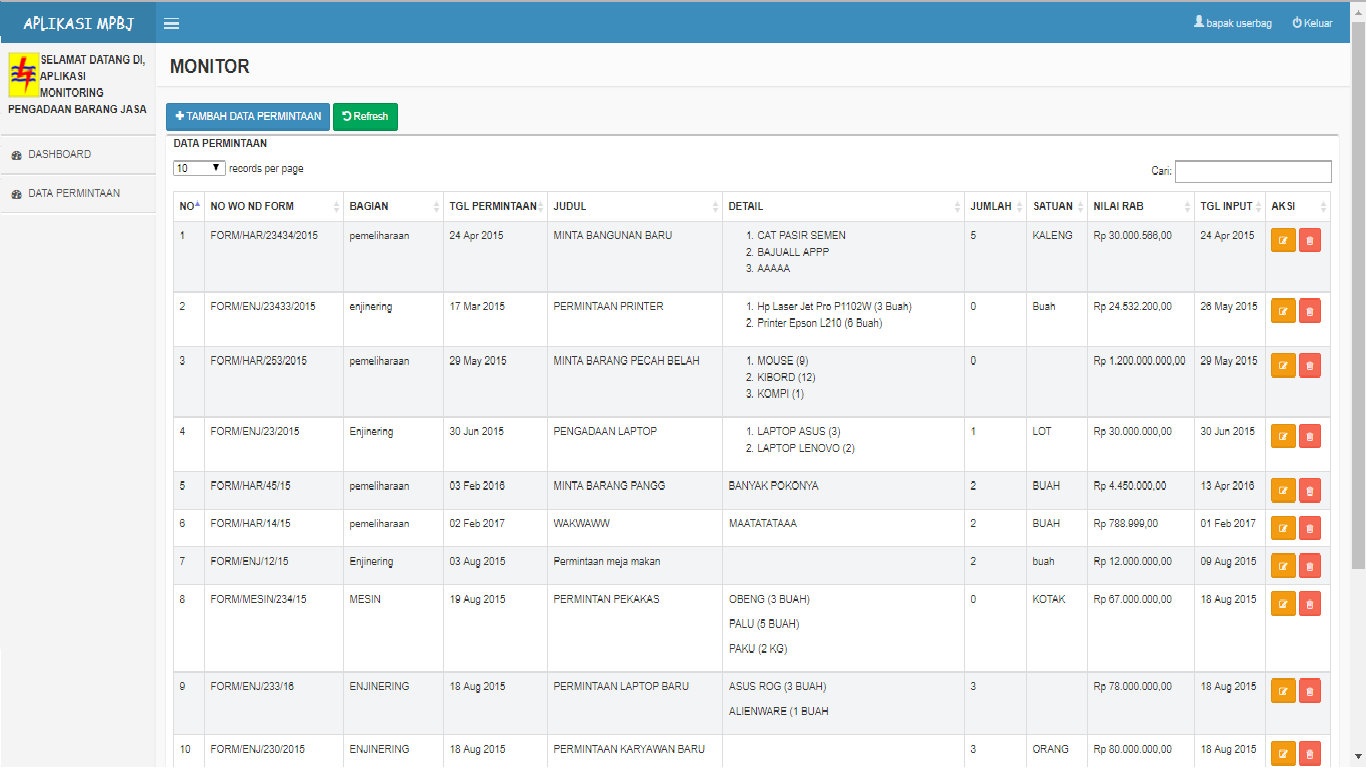Click the Cari search input field

[x=1252, y=172]
